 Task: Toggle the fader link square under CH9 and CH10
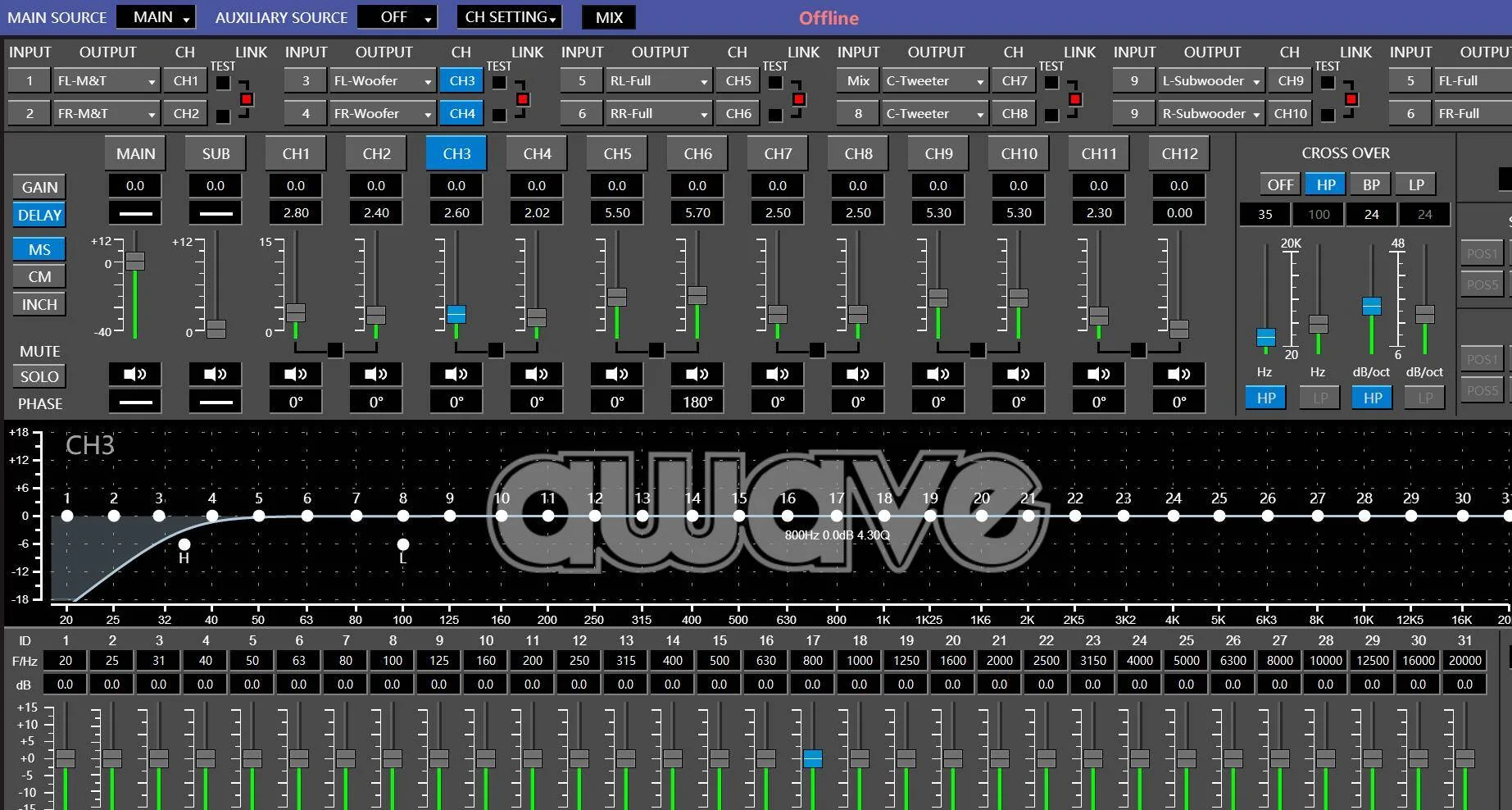click(977, 350)
